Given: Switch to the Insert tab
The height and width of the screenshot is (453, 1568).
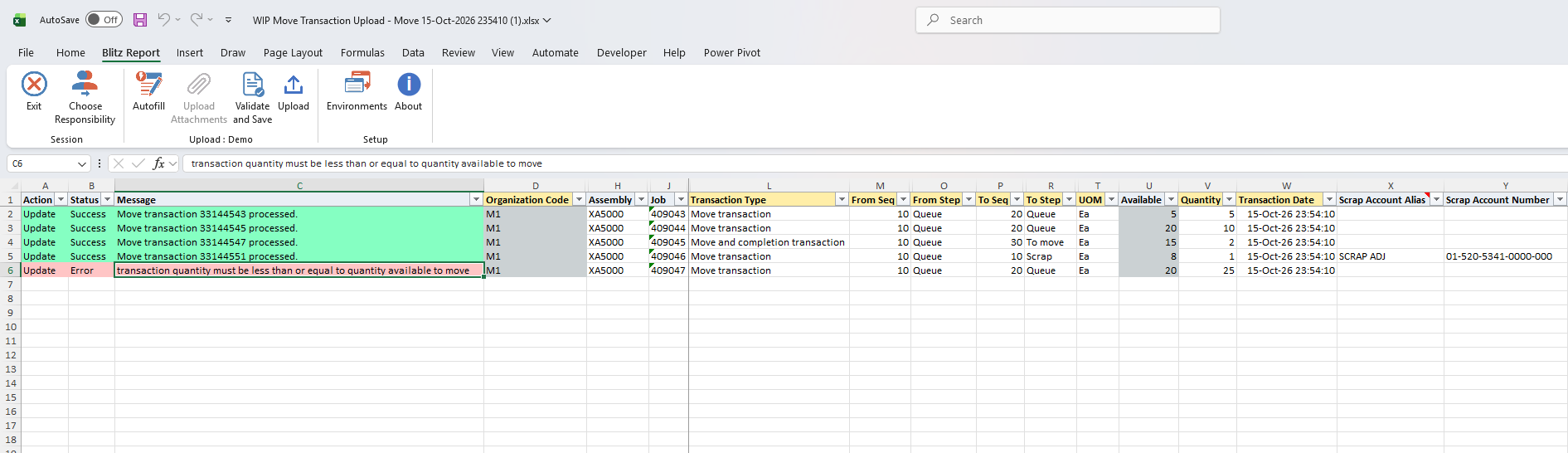Looking at the screenshot, I should click(x=189, y=52).
